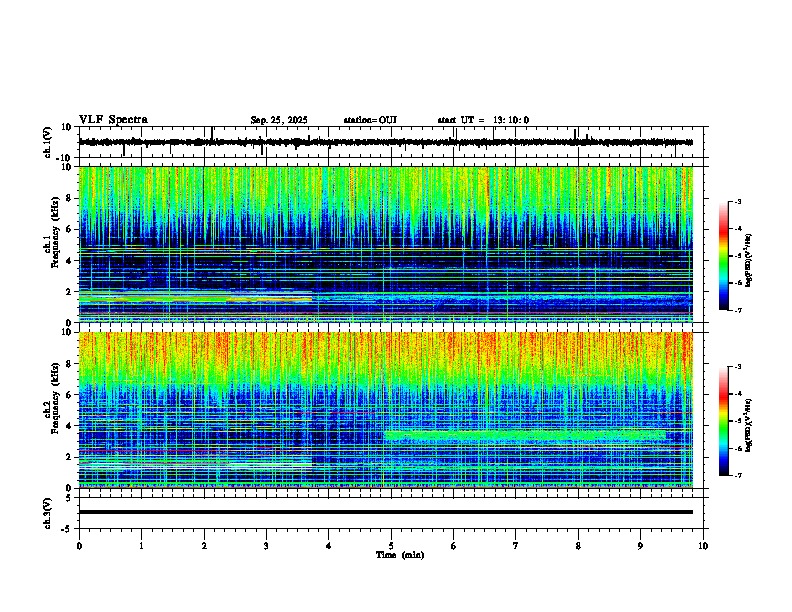Click the "station=OUI" header text
Viewport: 792px width, 612px height.
[370, 120]
